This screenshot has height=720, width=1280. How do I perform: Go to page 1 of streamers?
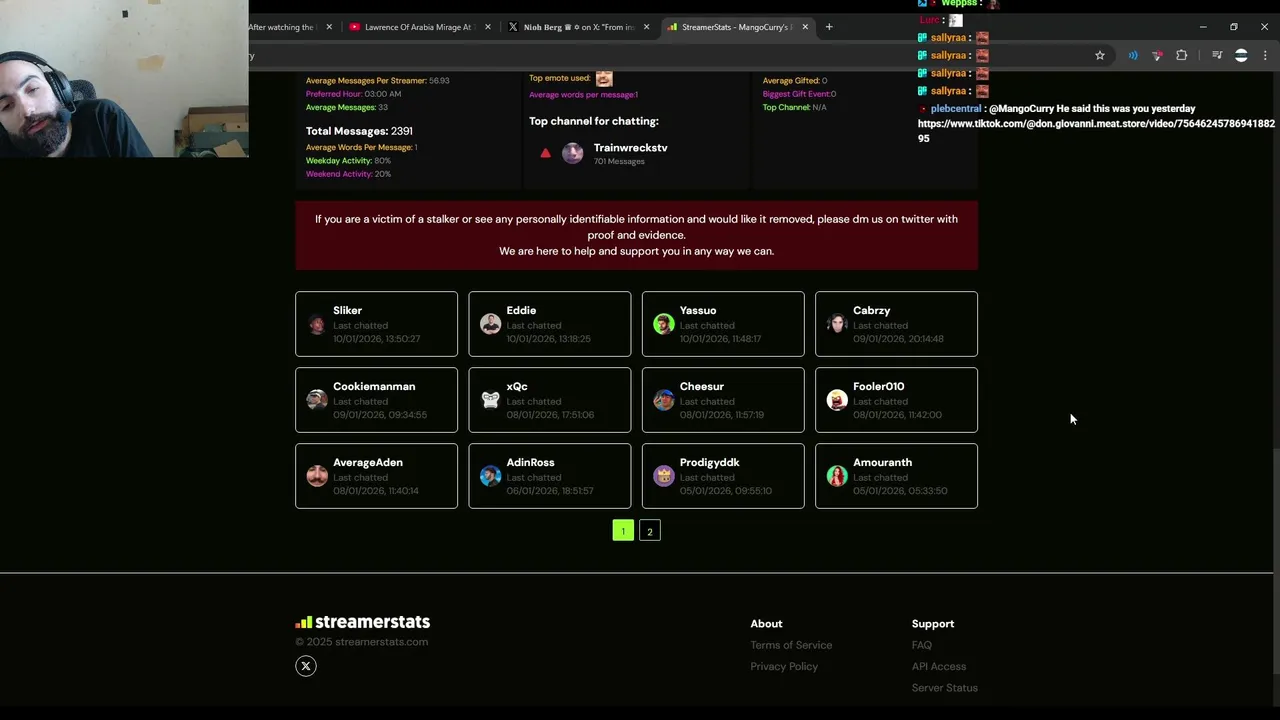pyautogui.click(x=623, y=531)
